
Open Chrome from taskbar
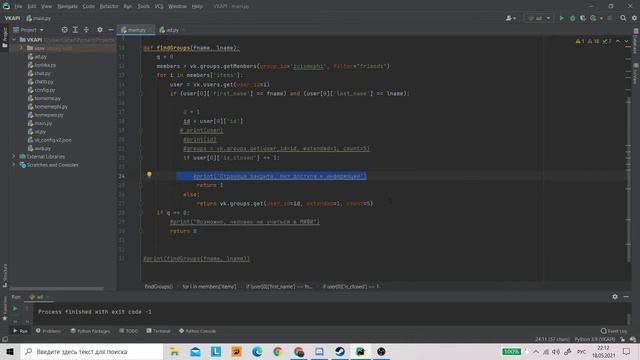click(x=278, y=351)
